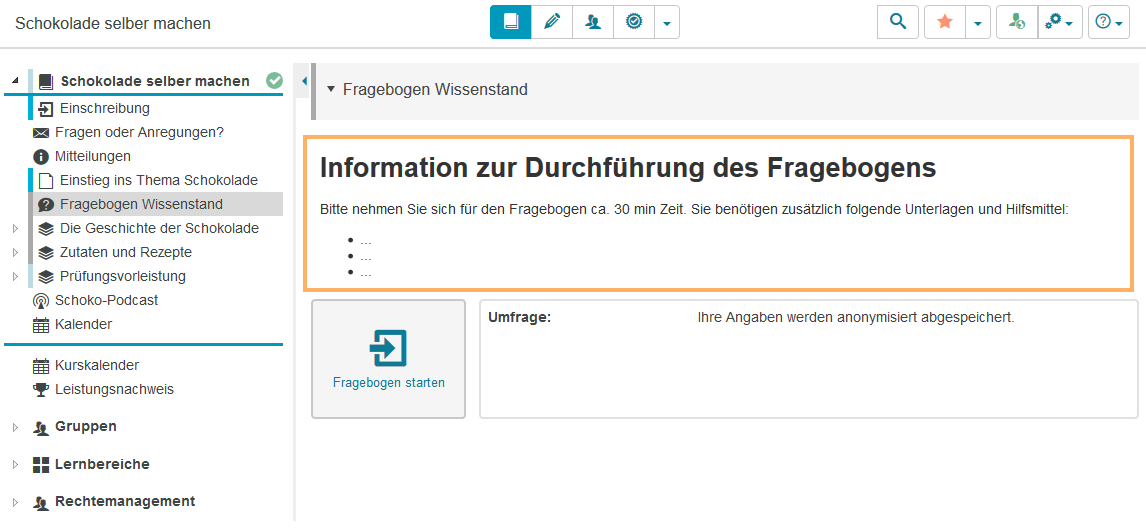
Task: Click the search magnifier icon
Action: pyautogui.click(x=898, y=22)
